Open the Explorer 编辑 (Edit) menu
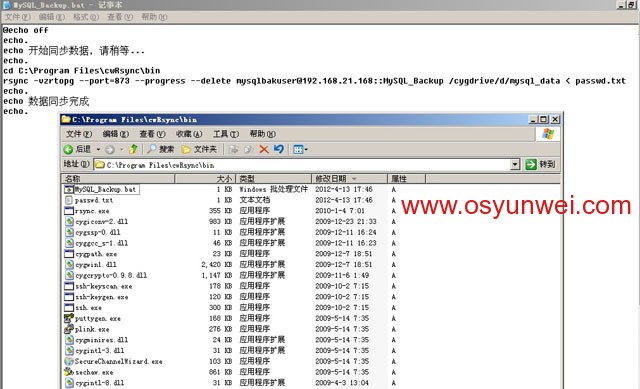 point(116,134)
